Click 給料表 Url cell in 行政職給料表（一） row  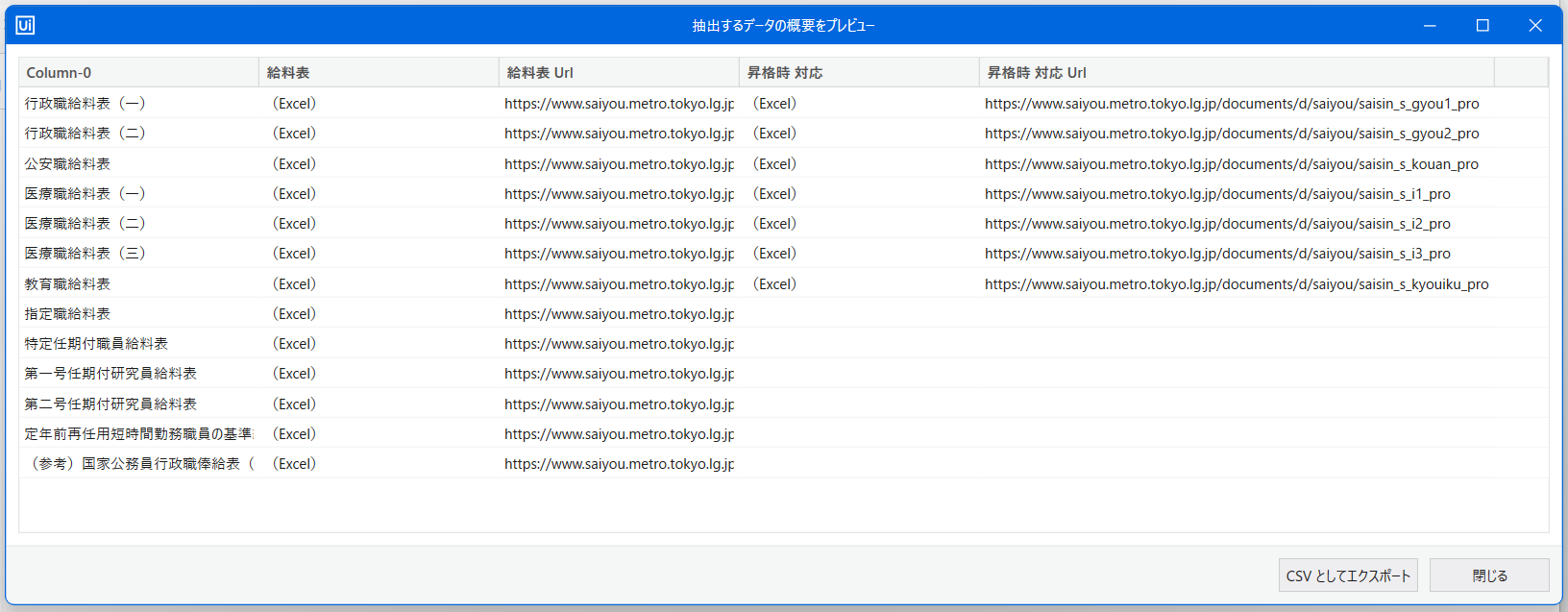(619, 104)
